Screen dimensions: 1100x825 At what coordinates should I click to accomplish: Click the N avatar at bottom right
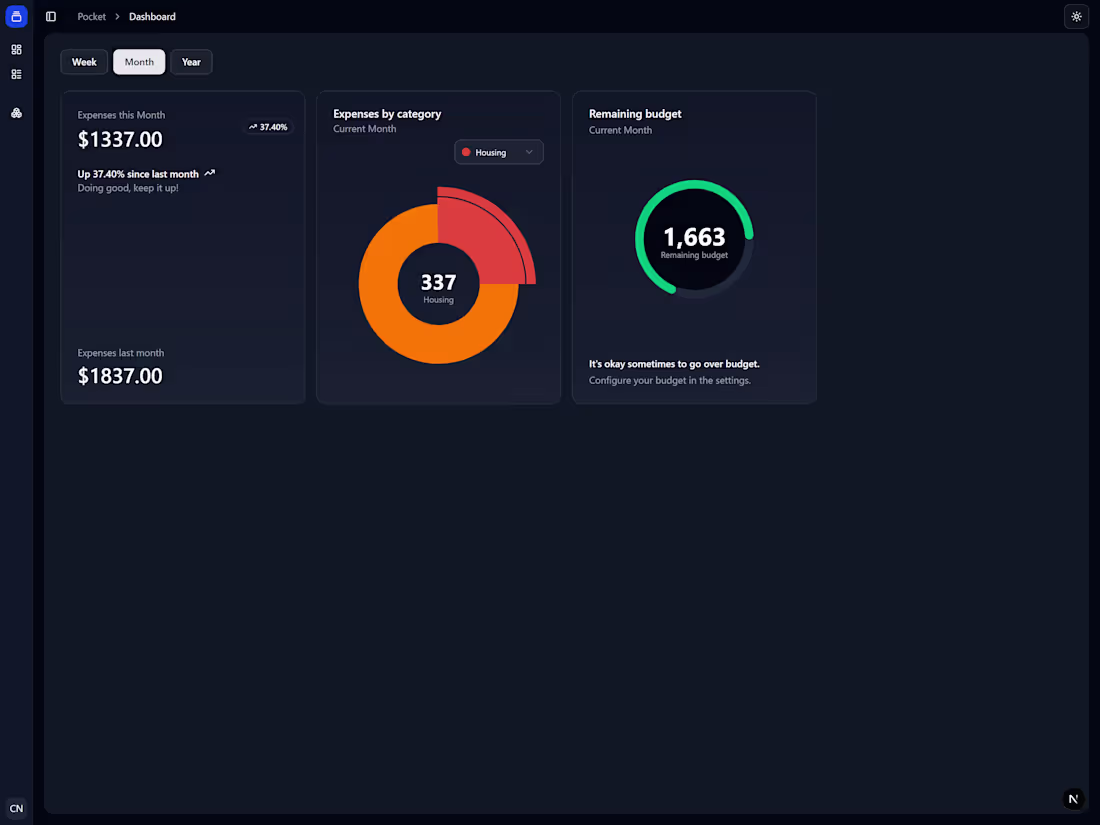[1073, 798]
